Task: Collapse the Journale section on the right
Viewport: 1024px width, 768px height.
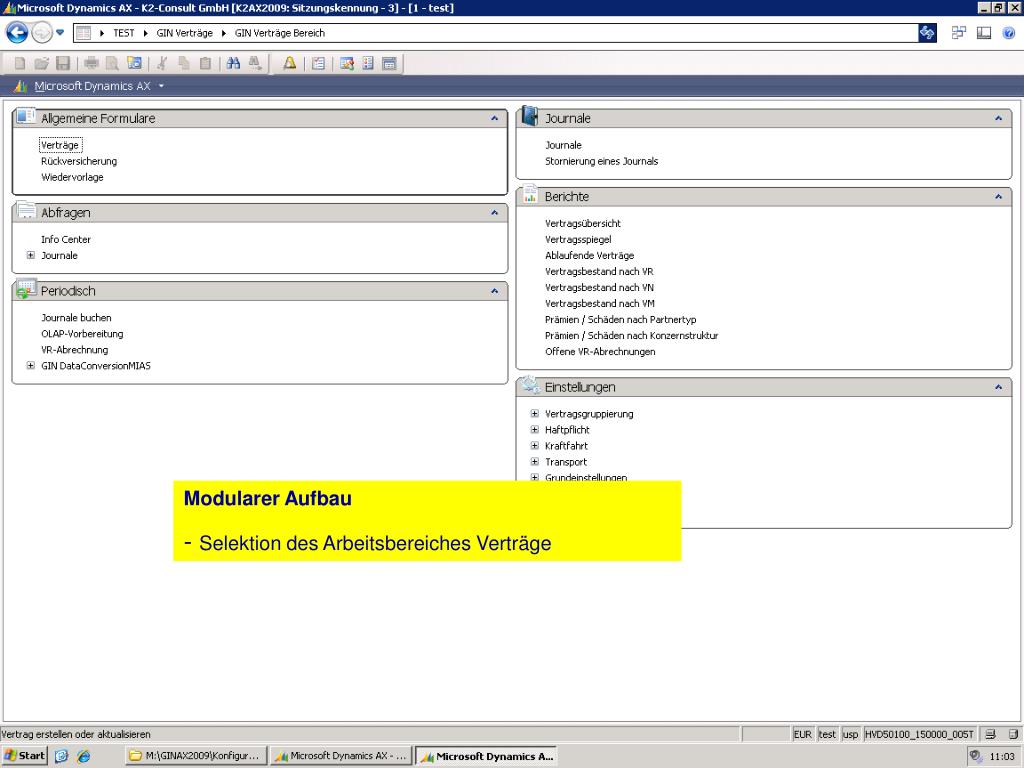Action: [x=999, y=118]
